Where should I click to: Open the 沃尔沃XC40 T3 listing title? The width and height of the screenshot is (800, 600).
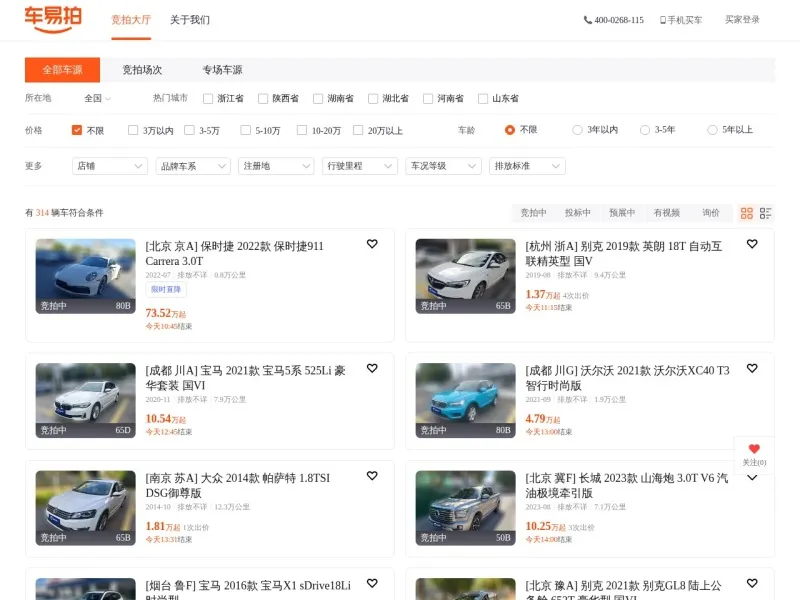point(628,378)
